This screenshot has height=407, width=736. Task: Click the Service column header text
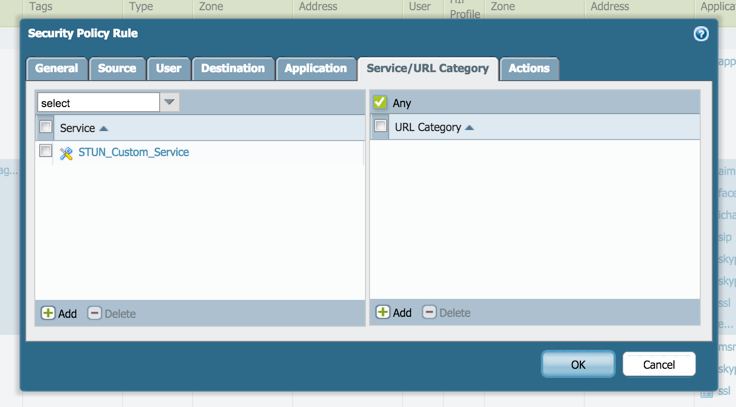77,128
